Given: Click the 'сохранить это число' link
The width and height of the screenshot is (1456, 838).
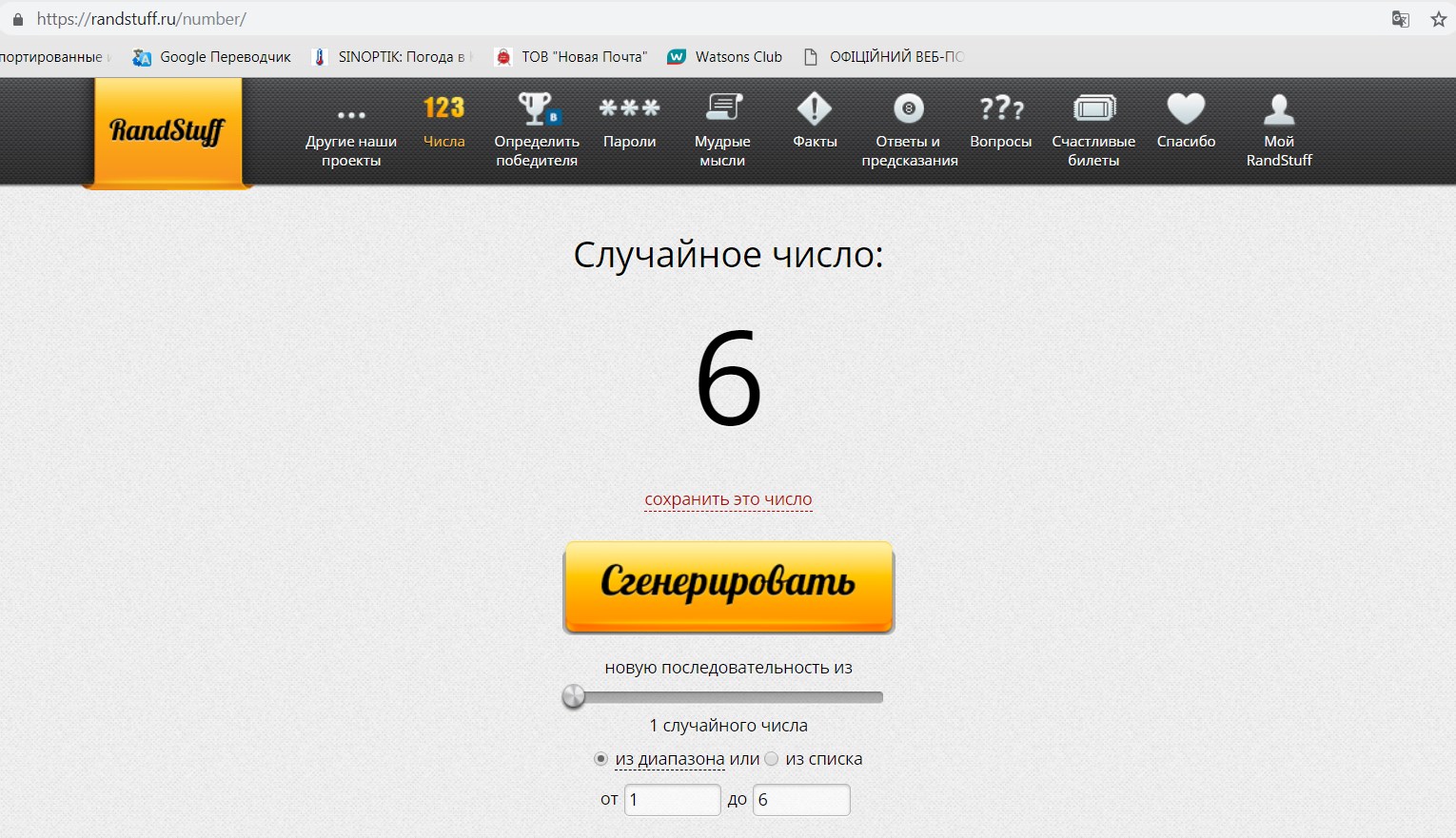Looking at the screenshot, I should (x=728, y=499).
